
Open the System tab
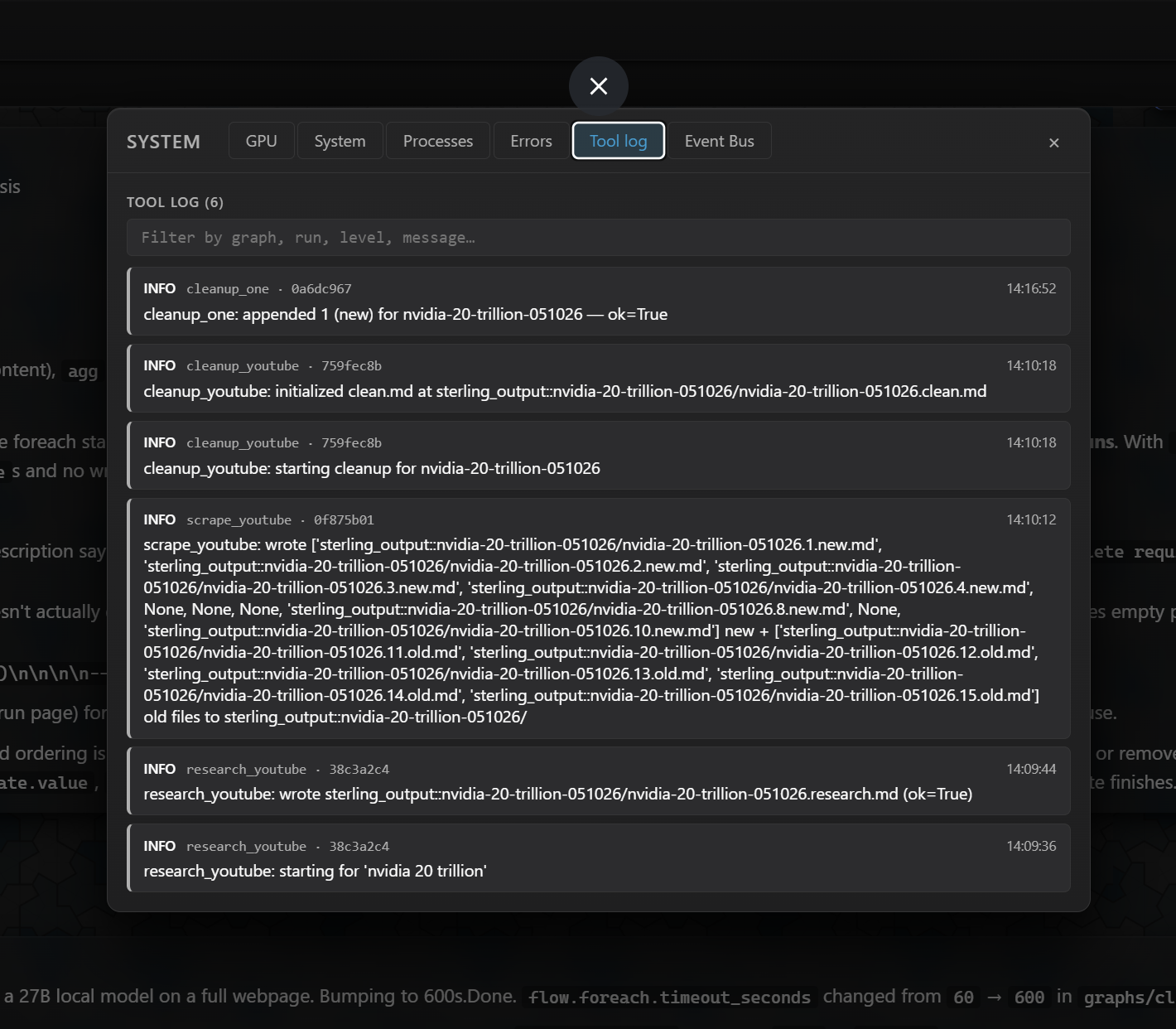[x=340, y=141]
